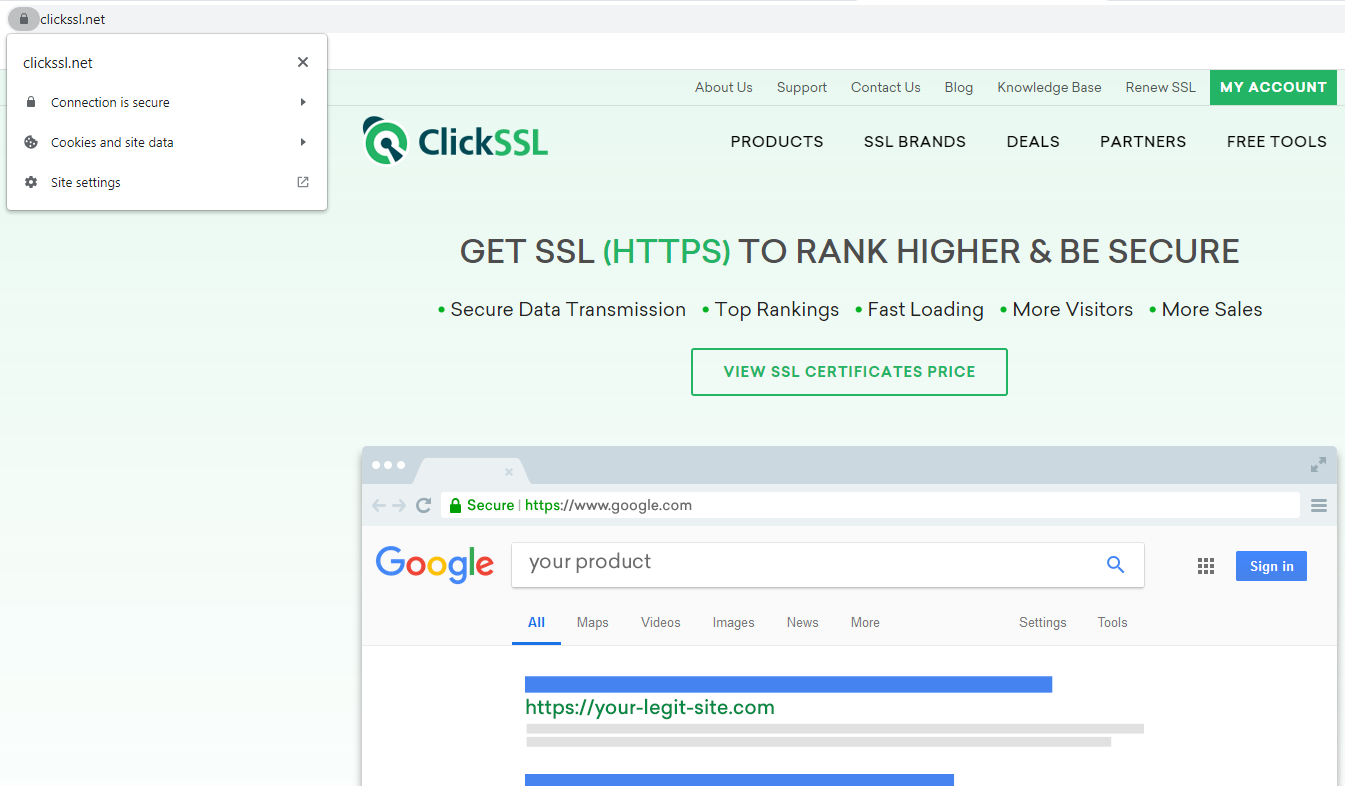Image resolution: width=1345 pixels, height=786 pixels.
Task: Click the mock browser expand arrows icon
Action: point(1319,465)
